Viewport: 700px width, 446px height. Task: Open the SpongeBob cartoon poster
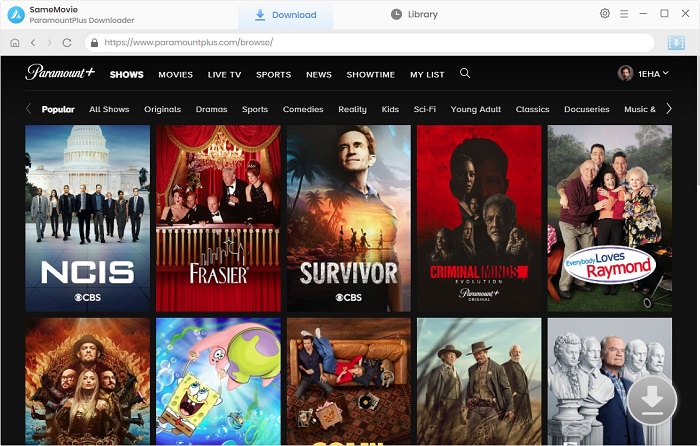coord(218,381)
